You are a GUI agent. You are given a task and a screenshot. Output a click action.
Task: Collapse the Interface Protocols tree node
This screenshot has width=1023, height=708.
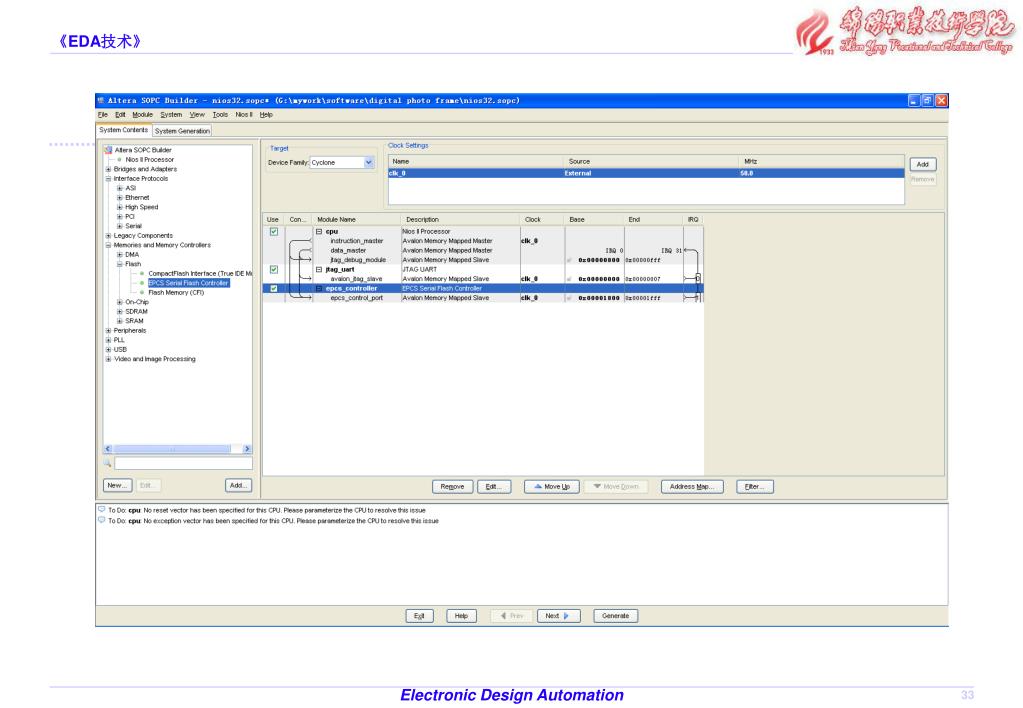point(108,179)
